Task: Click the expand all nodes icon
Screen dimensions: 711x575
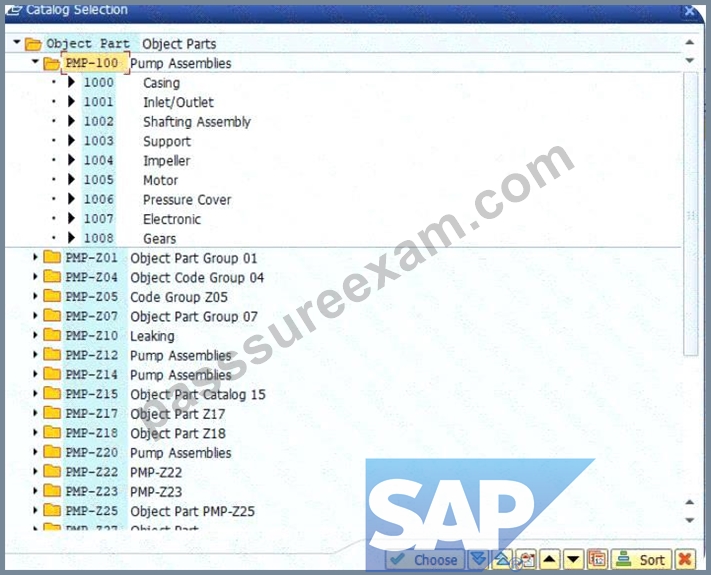Action: coord(478,559)
